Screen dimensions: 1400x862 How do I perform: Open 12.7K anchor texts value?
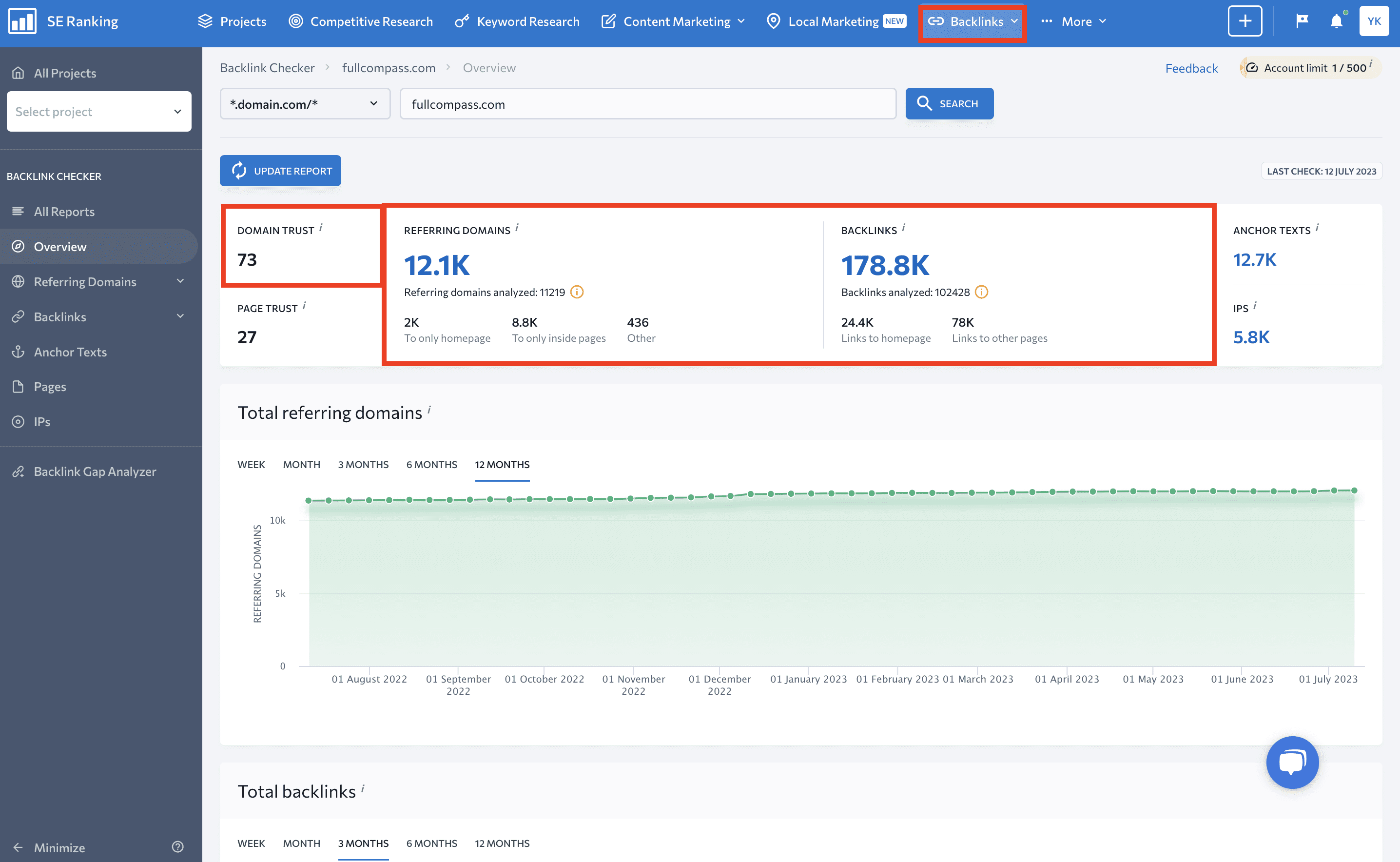point(1255,259)
